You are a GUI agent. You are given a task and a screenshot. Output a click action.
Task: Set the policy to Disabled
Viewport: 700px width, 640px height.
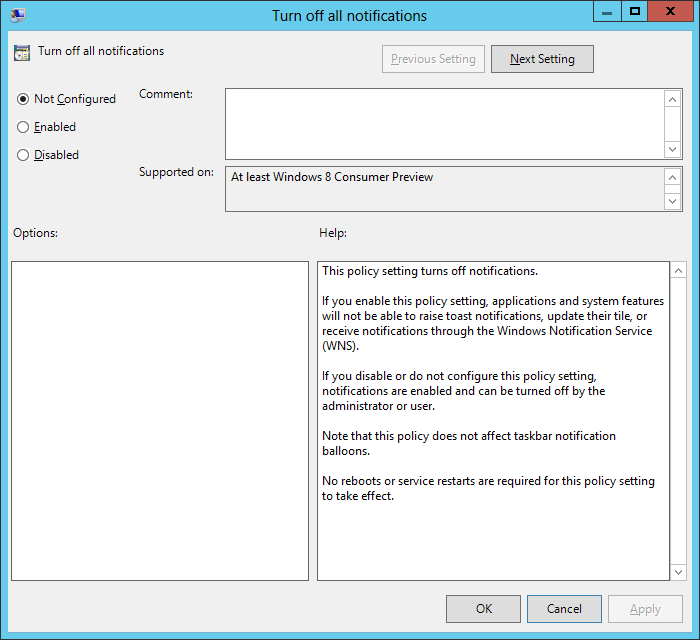click(23, 155)
